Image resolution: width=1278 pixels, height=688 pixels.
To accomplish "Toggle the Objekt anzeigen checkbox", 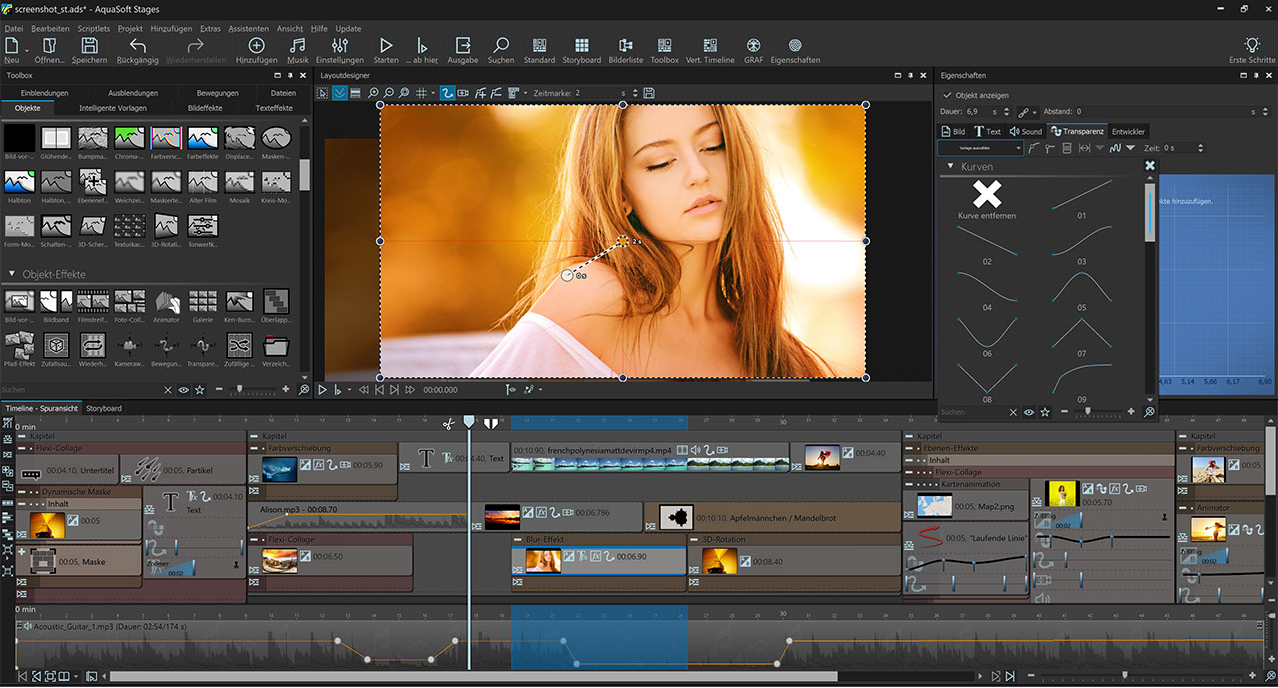I will tap(947, 95).
